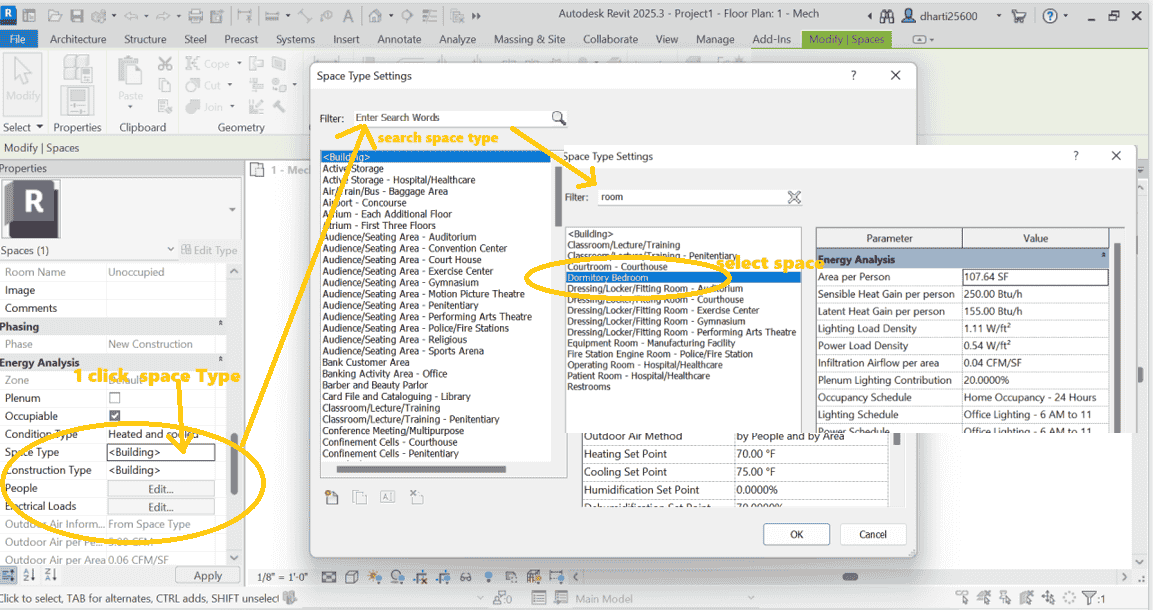Screen dimensions: 1153x610
Task: Click Reveal Hidden Elements lightbulb icon
Action: [x=488, y=577]
